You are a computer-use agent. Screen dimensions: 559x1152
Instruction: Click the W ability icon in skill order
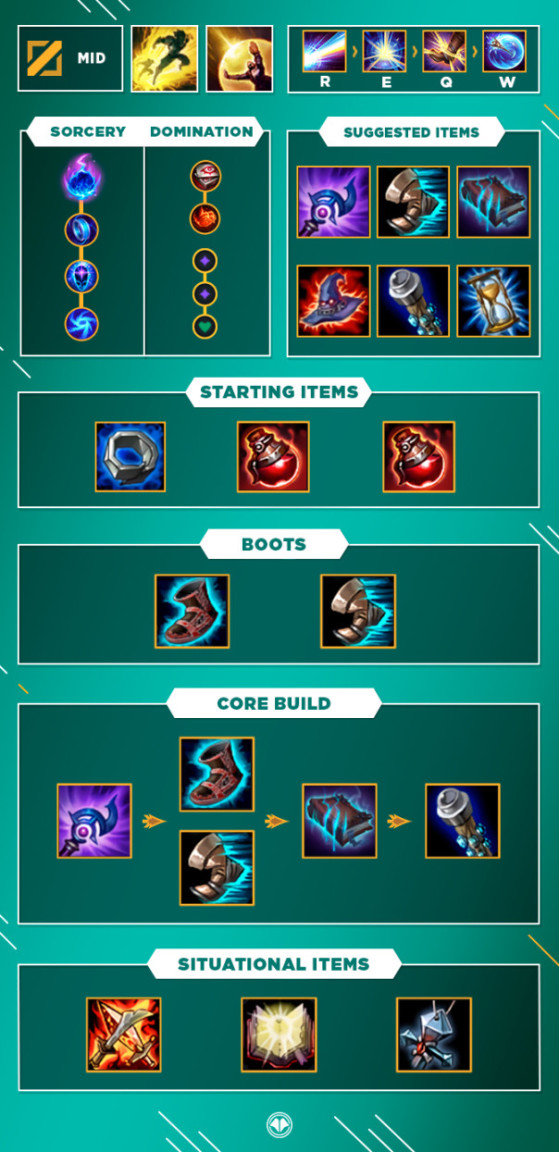click(x=505, y=51)
